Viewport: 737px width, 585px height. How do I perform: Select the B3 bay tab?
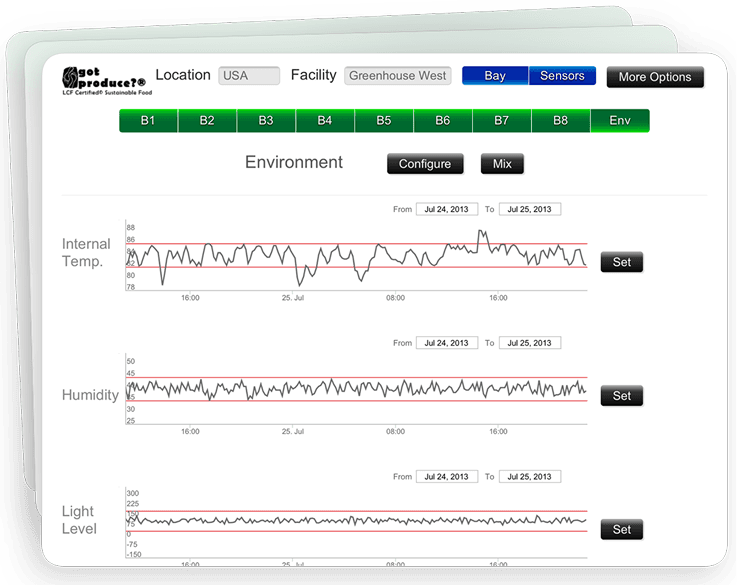266,121
